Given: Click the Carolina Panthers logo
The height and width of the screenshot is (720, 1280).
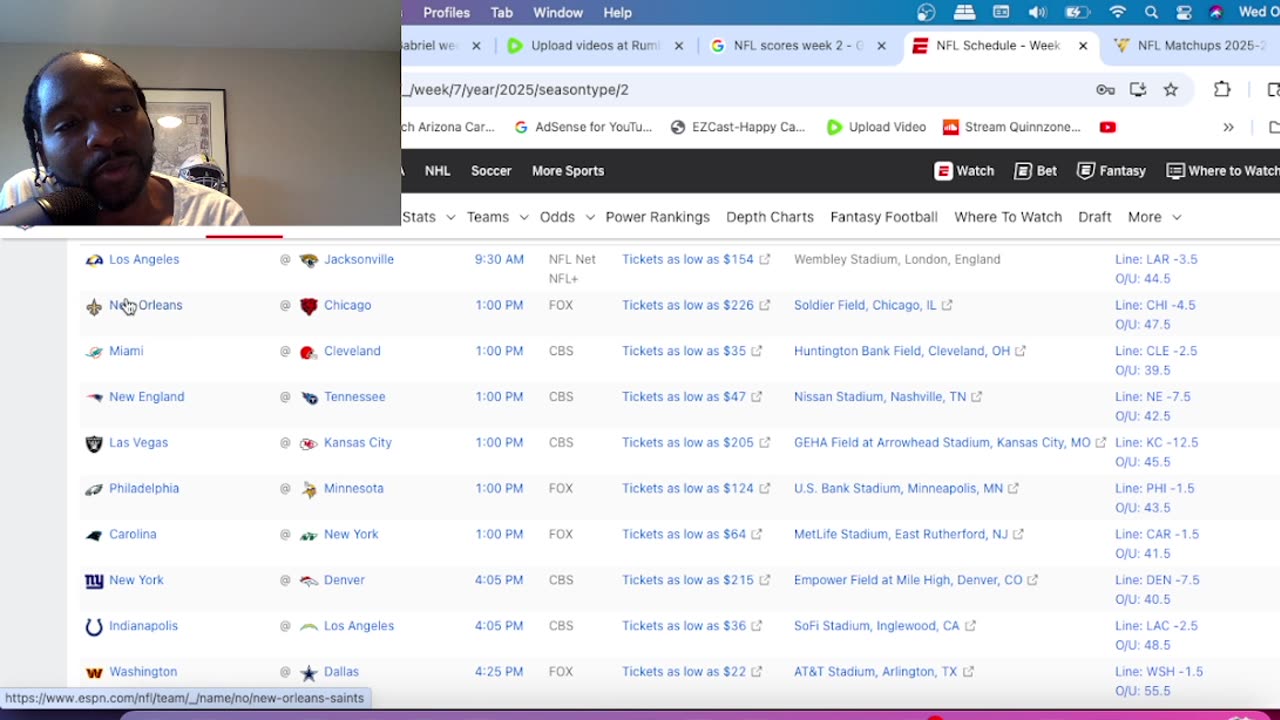Looking at the screenshot, I should tap(94, 535).
